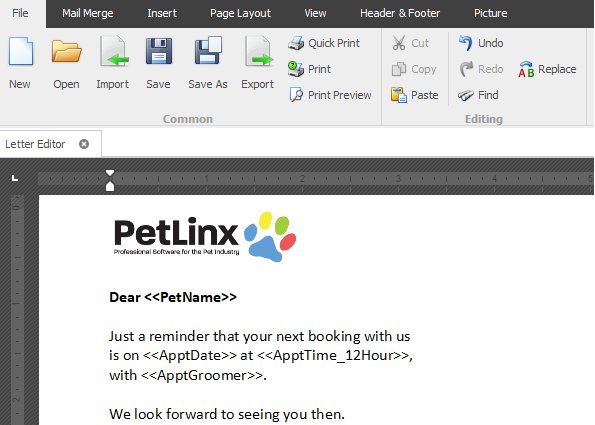Go to Page Layout tab
The height and width of the screenshot is (425, 595).
[x=241, y=13]
